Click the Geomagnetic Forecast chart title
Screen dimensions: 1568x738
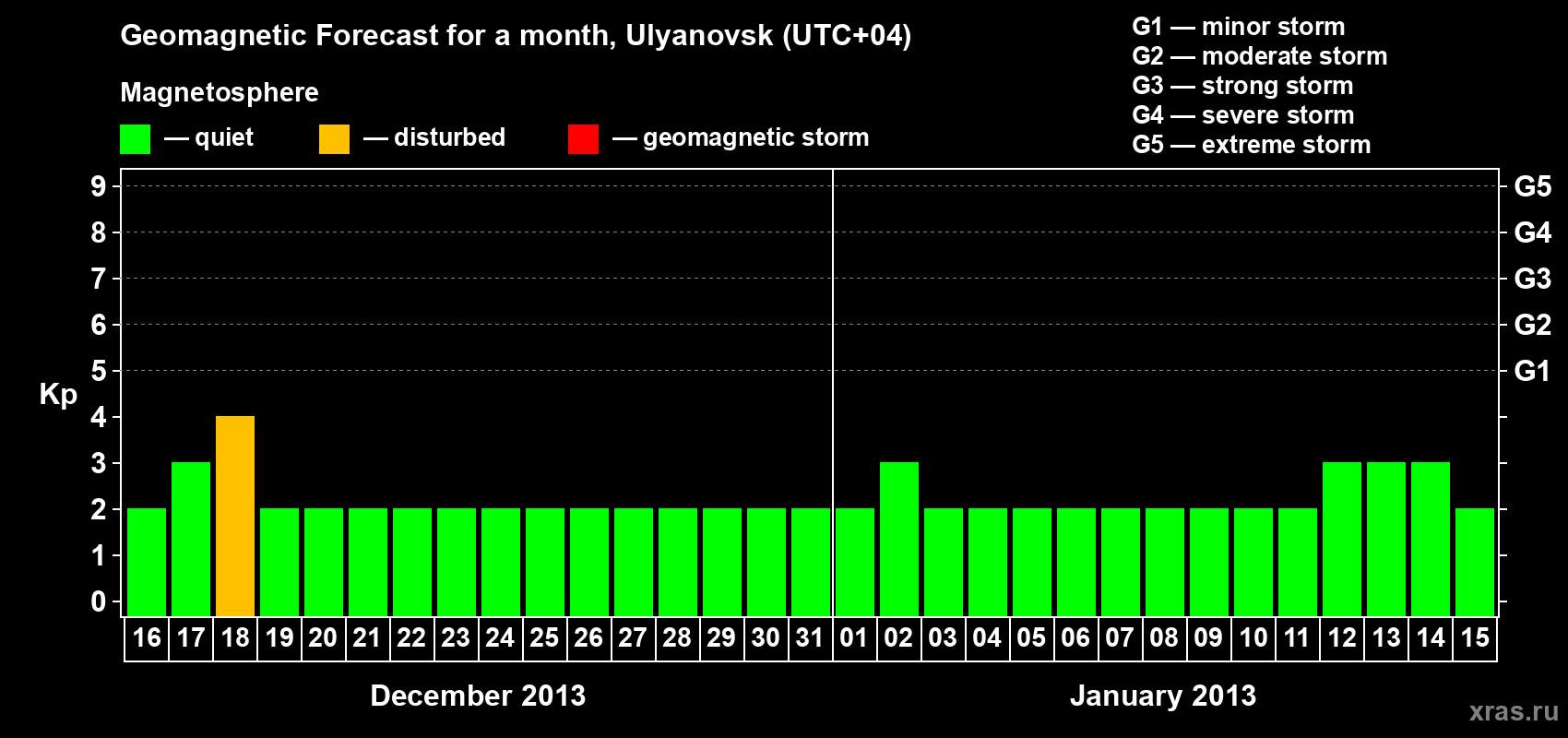point(516,36)
